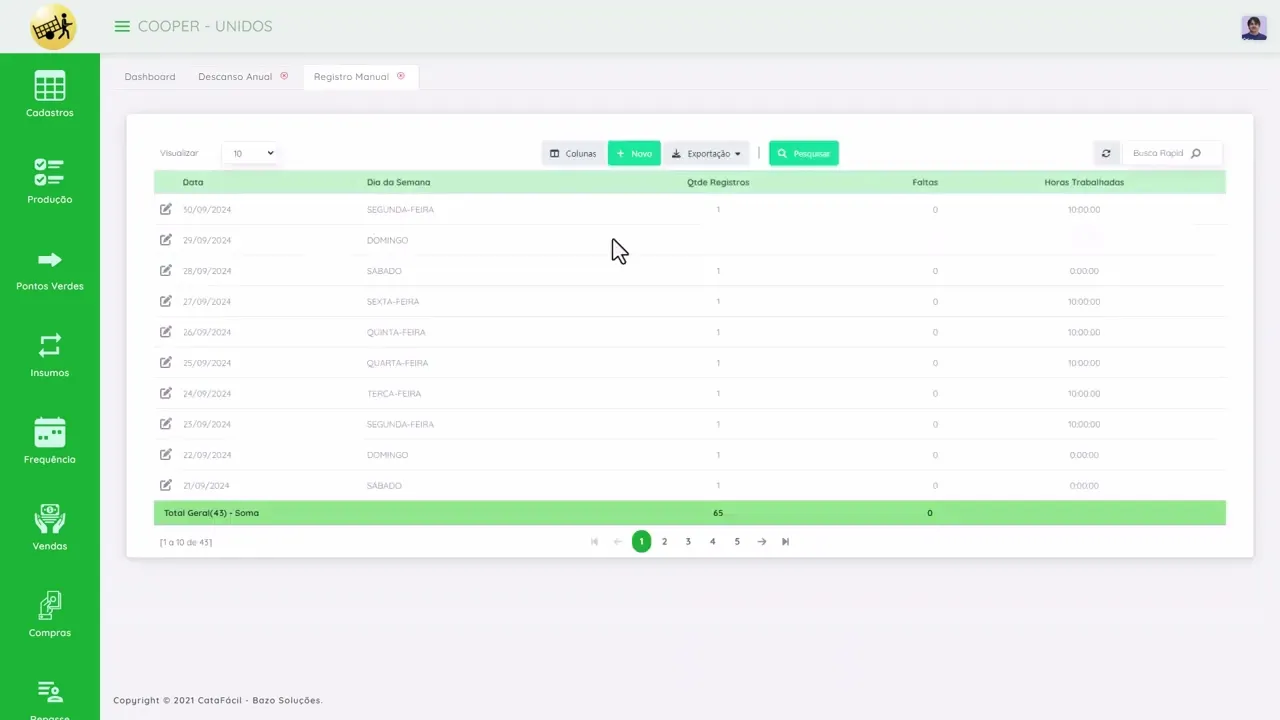1280x720 pixels.
Task: Open the Compras sidebar section
Action: click(49, 615)
